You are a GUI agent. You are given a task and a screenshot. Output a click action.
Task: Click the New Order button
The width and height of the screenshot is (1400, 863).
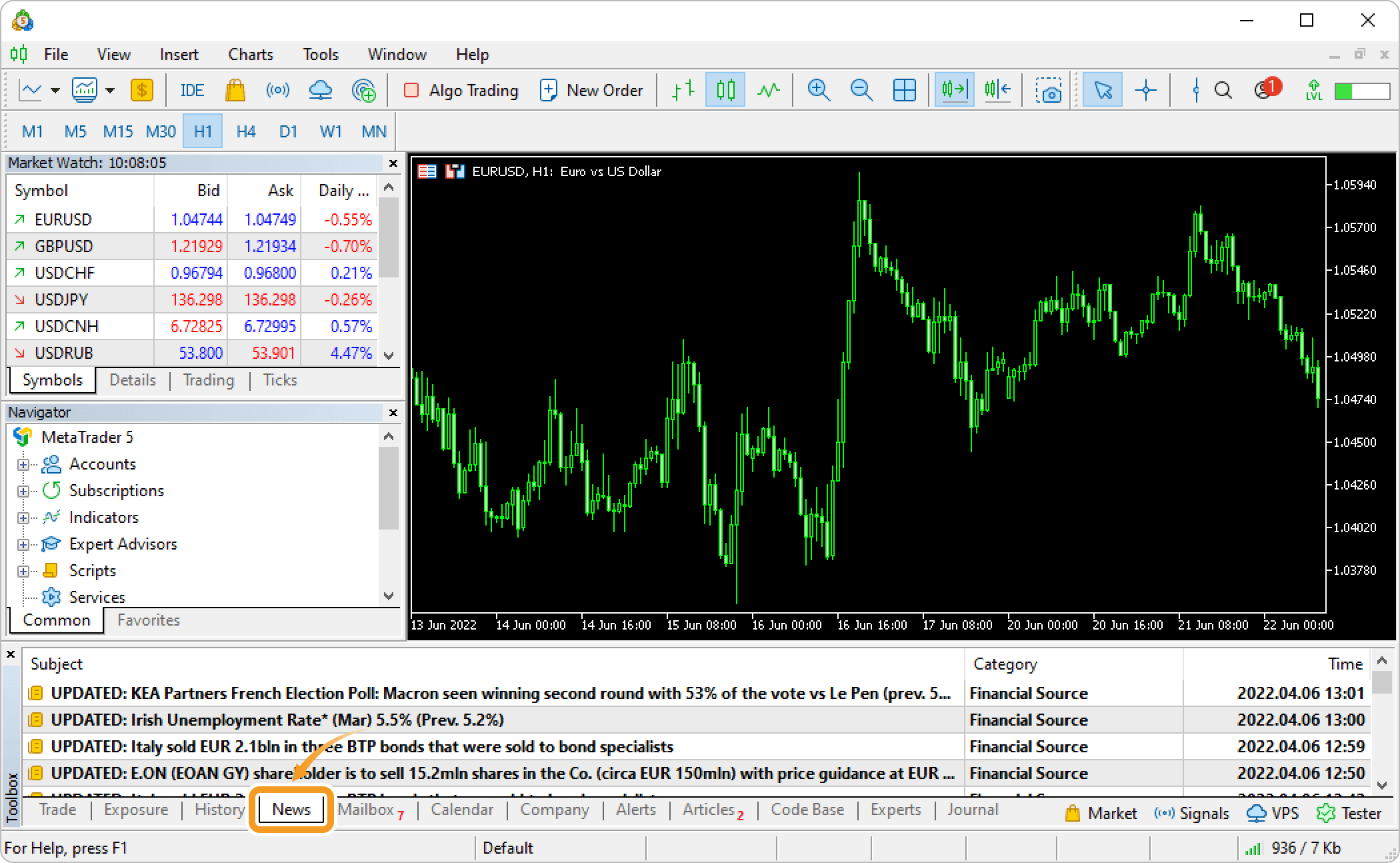[592, 89]
